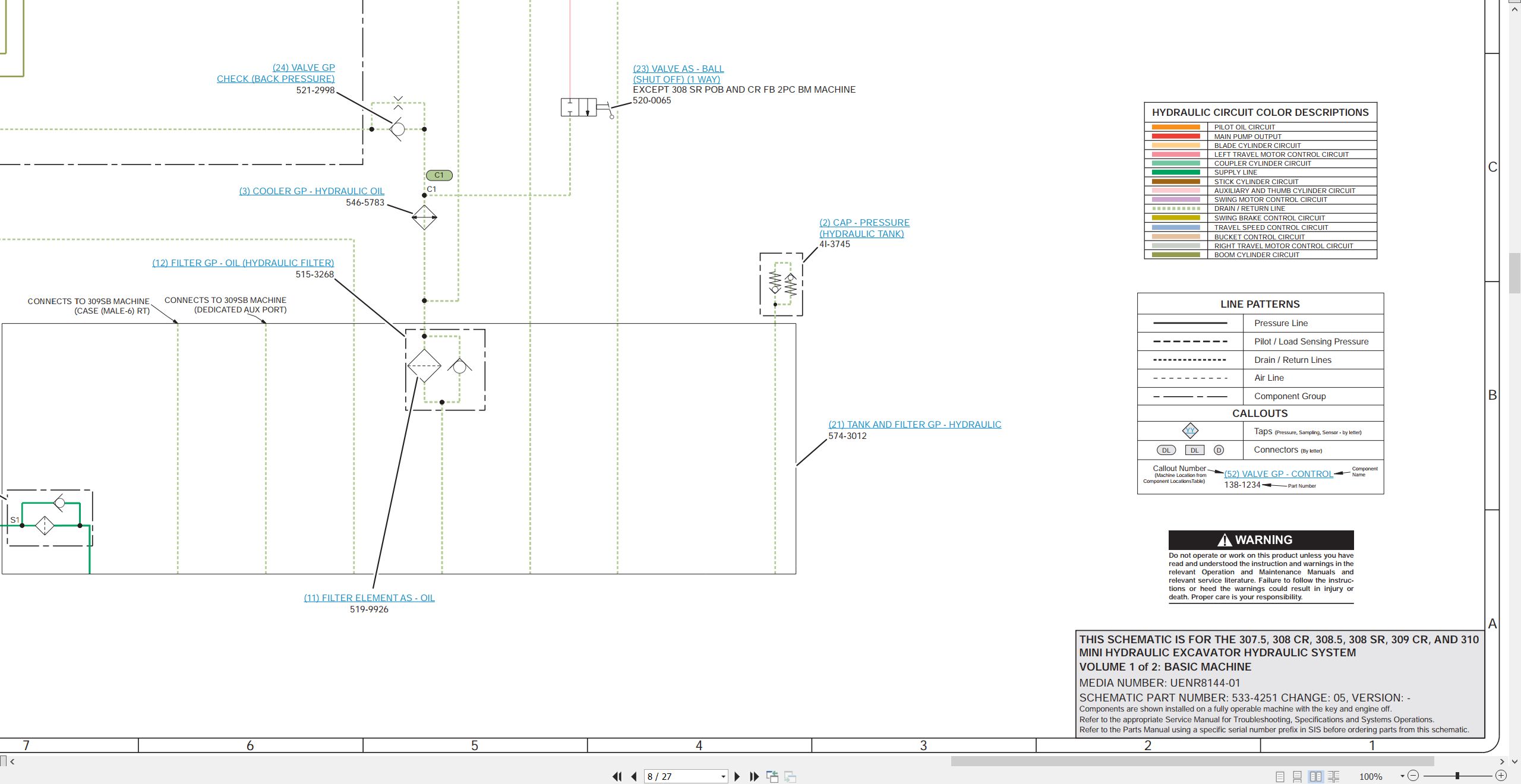This screenshot has width=1521, height=784.
Task: Click the WARNING banner
Action: coord(1261,540)
